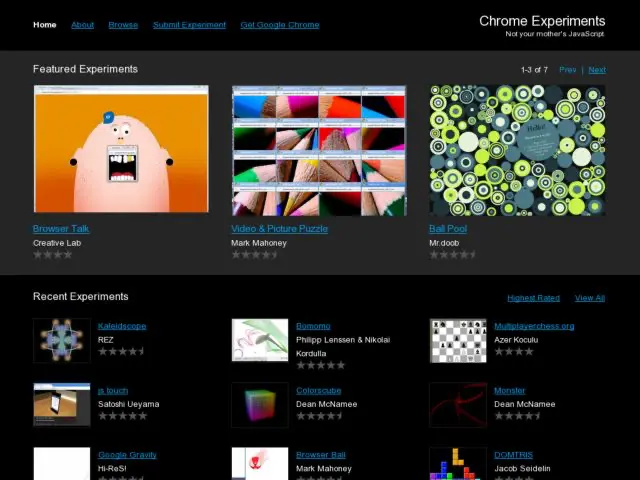This screenshot has width=640, height=480.
Task: Open the Monster title link
Action: 509,391
